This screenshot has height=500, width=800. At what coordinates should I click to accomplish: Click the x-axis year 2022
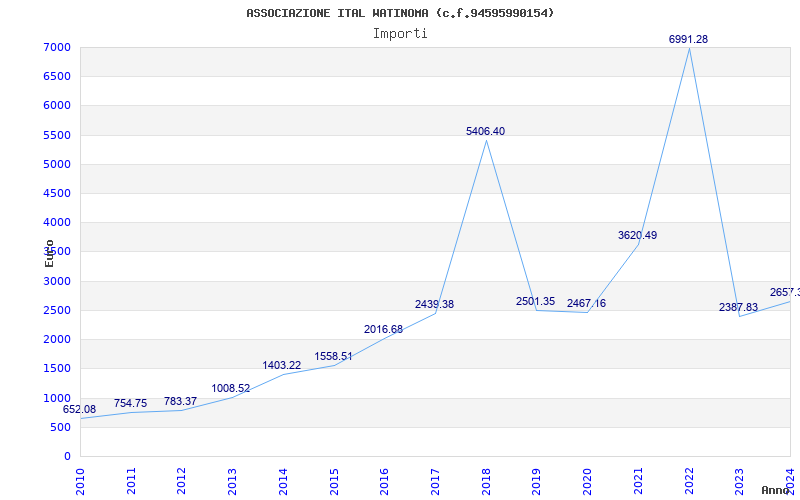(x=689, y=482)
